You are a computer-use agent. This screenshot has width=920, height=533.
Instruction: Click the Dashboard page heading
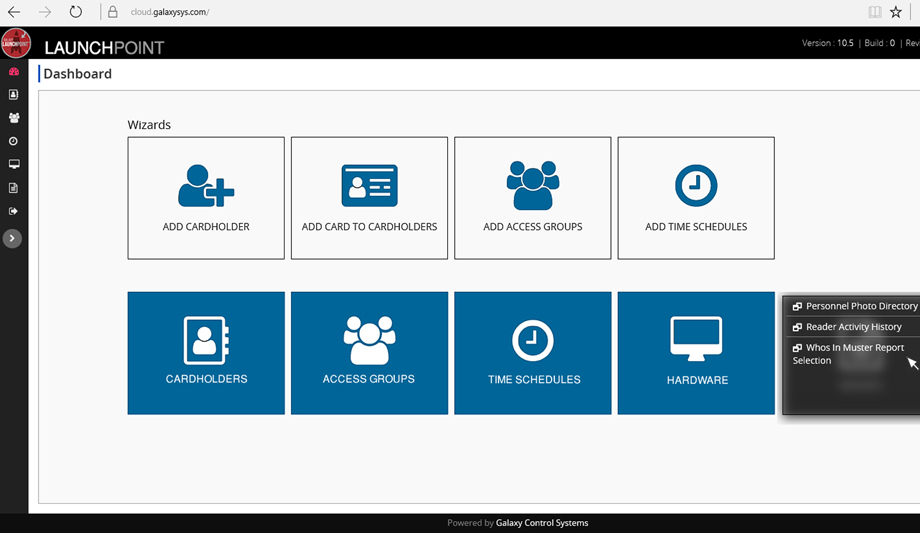coord(77,74)
